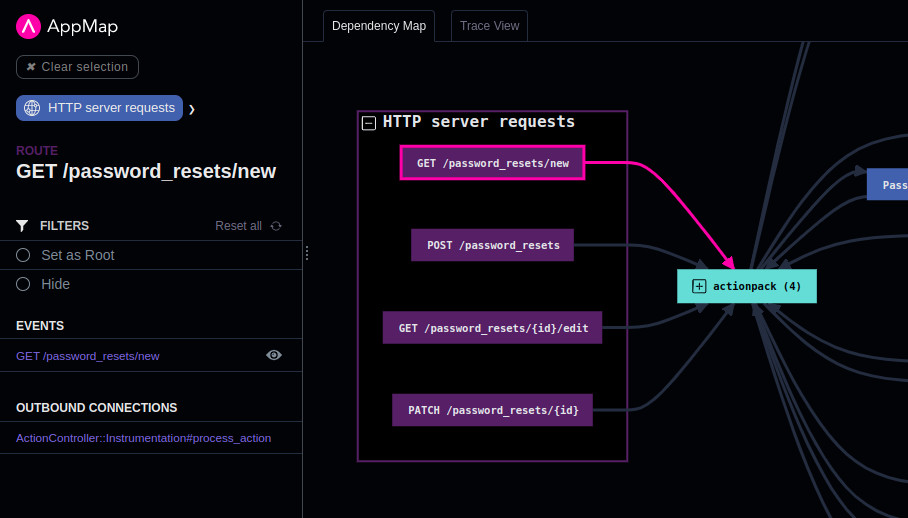This screenshot has width=908, height=518.
Task: Select the partially visible blue Pass node
Action: click(887, 185)
